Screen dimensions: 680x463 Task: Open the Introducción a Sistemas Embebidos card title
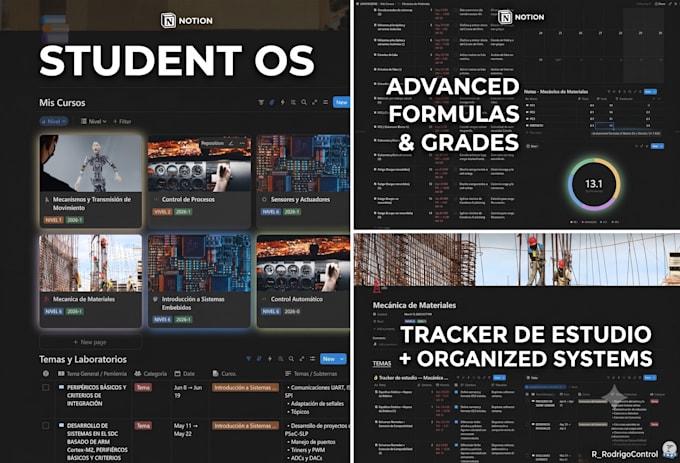pos(193,303)
